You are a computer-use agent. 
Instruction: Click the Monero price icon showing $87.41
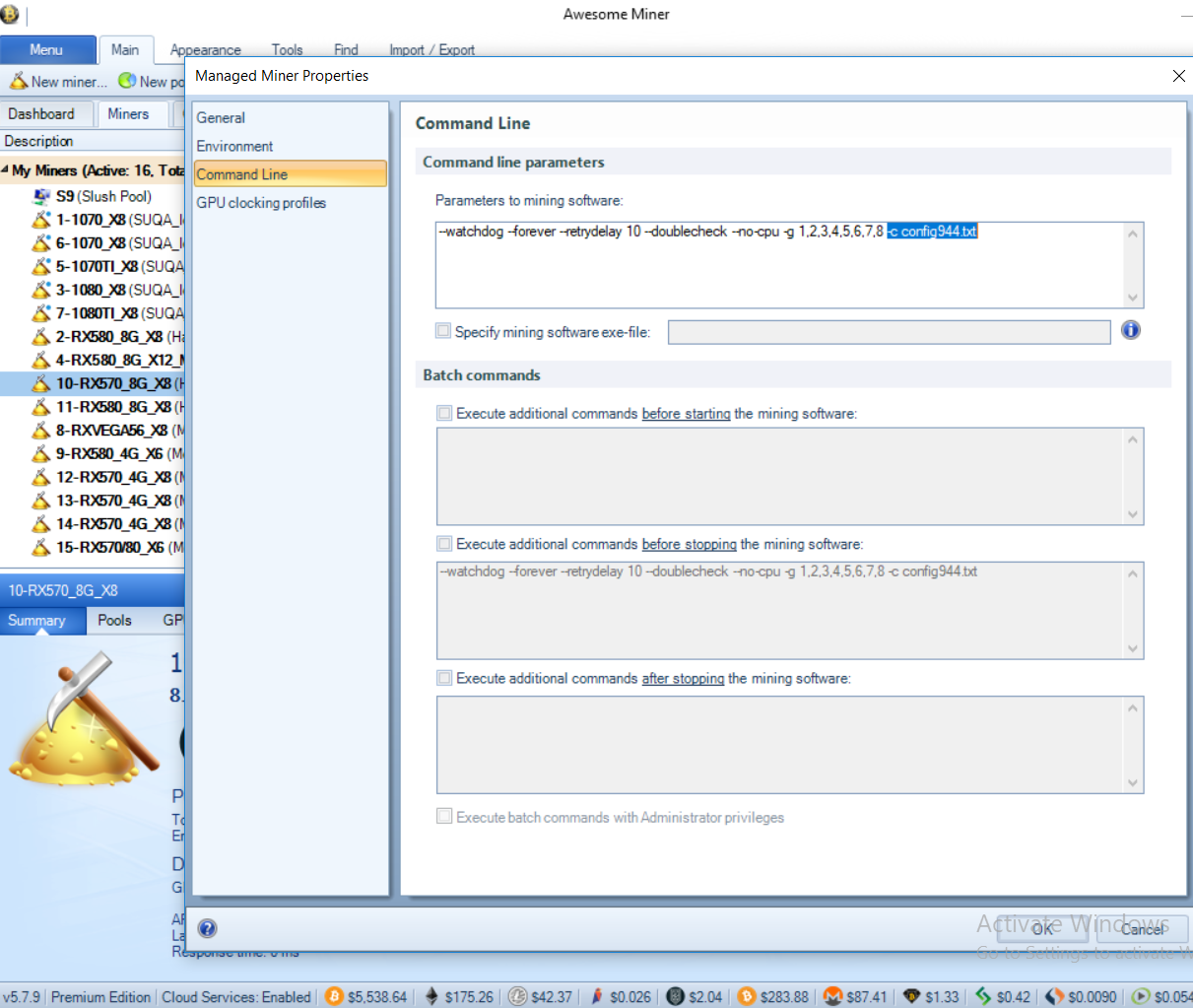tap(832, 996)
